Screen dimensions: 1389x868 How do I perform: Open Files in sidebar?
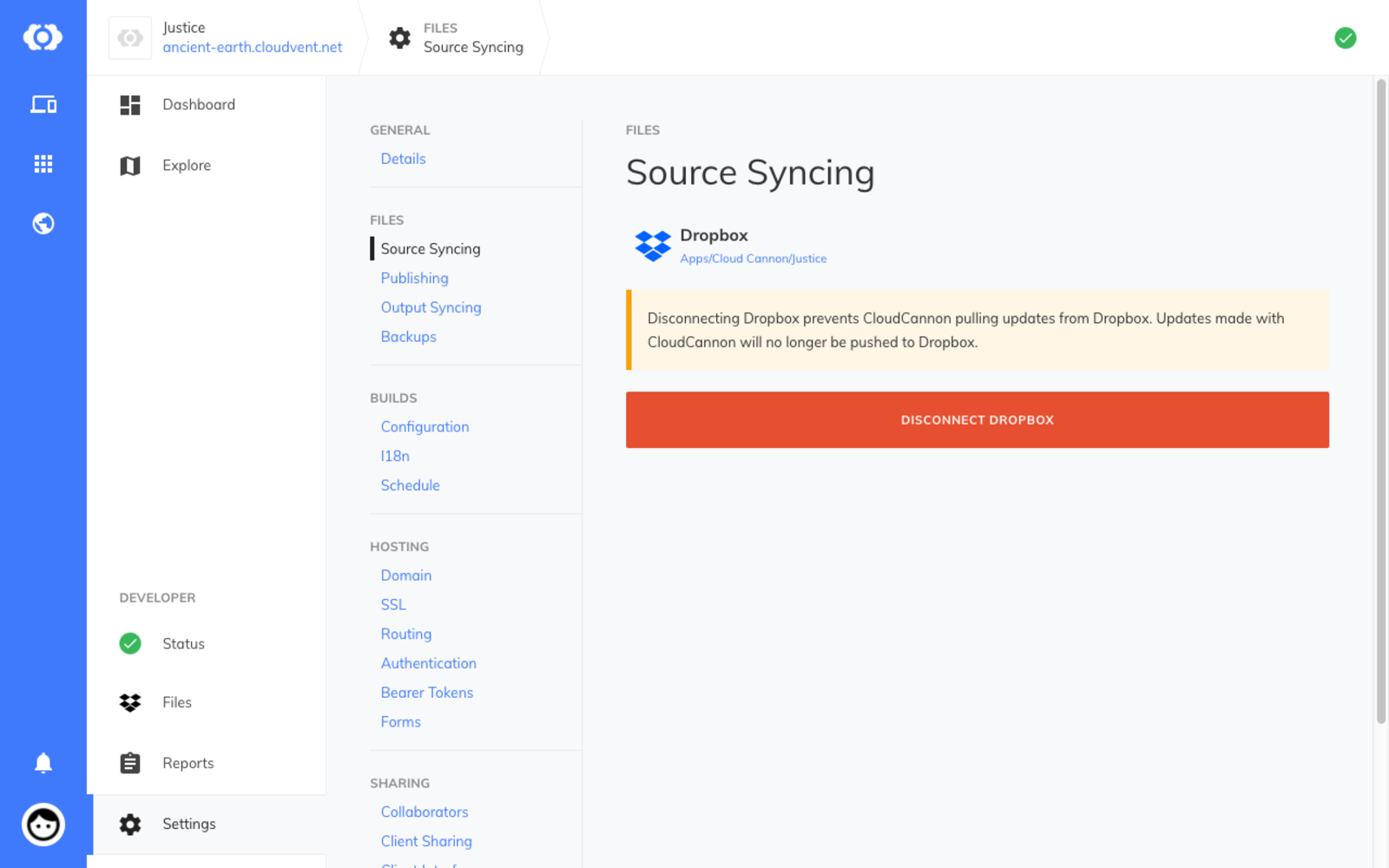pos(207,703)
